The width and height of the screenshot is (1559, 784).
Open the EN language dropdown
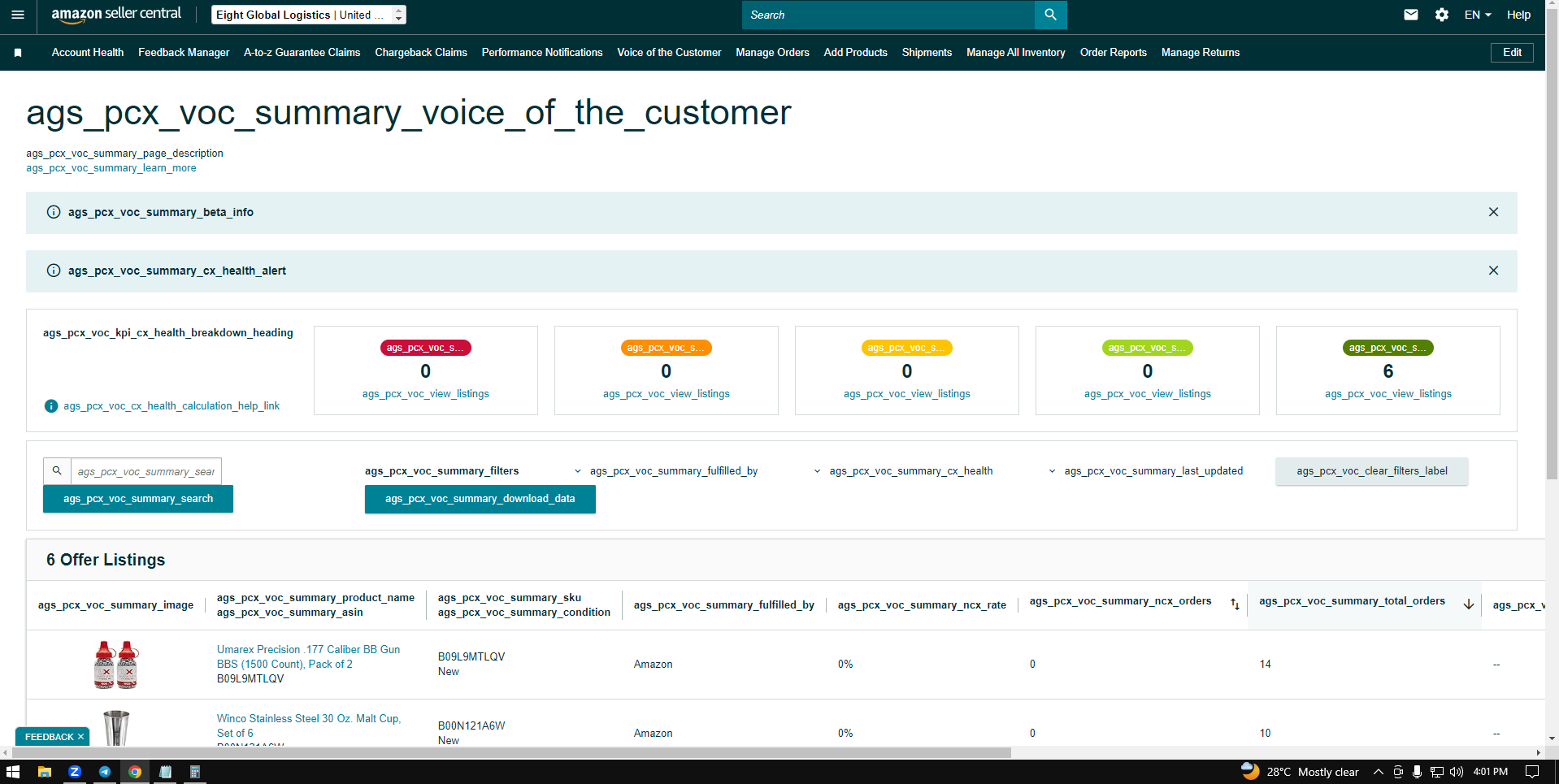(1478, 15)
